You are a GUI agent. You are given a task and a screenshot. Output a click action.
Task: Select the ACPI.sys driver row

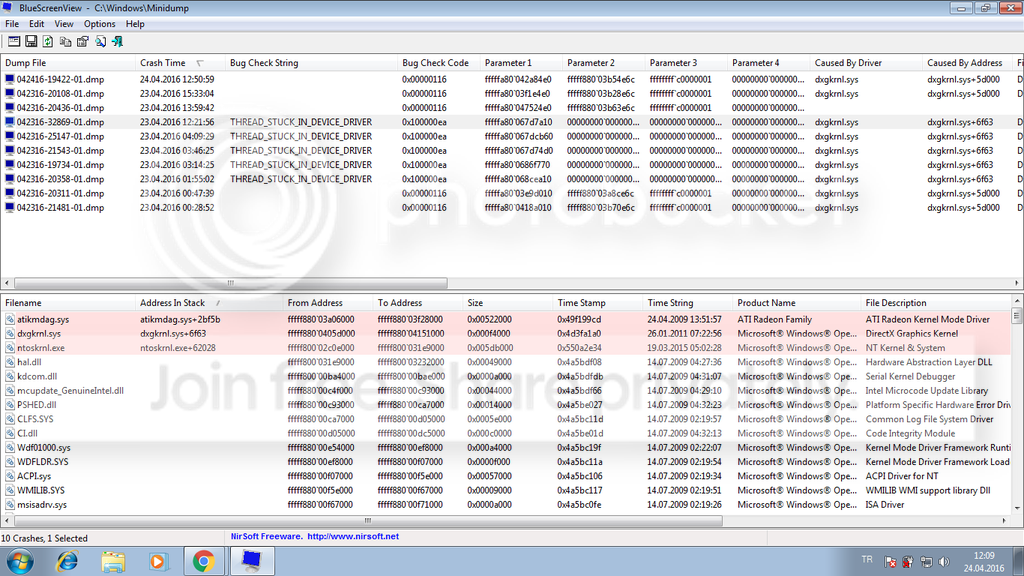coord(506,476)
